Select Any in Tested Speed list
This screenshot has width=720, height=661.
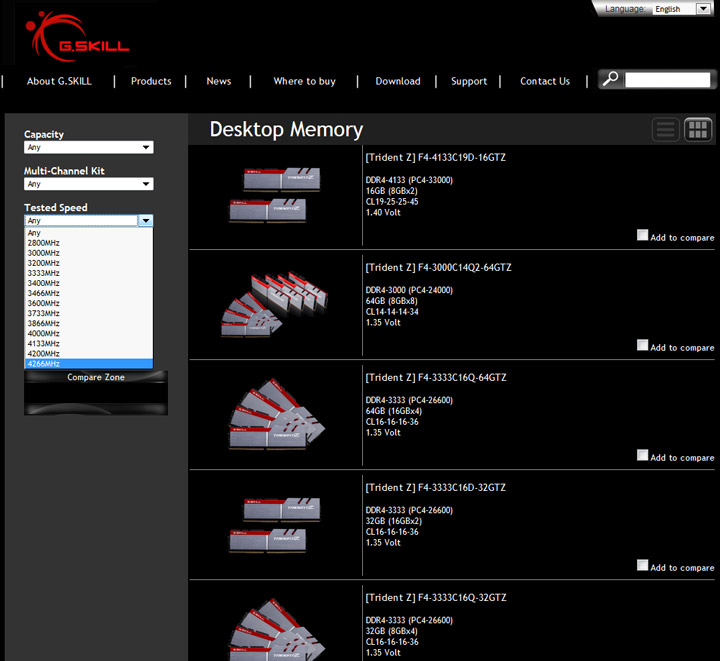[x=89, y=233]
